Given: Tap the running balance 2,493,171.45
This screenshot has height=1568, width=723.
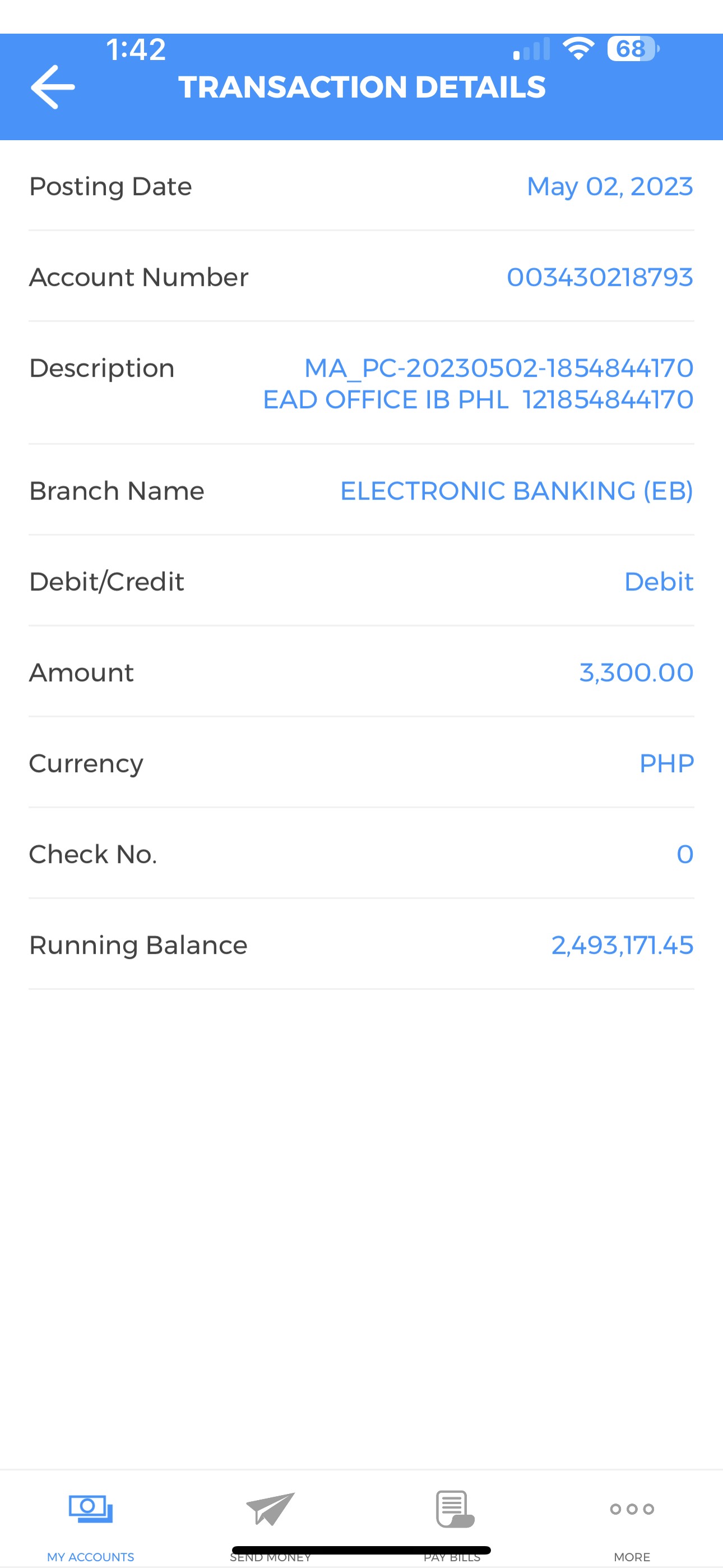Looking at the screenshot, I should 622,946.
